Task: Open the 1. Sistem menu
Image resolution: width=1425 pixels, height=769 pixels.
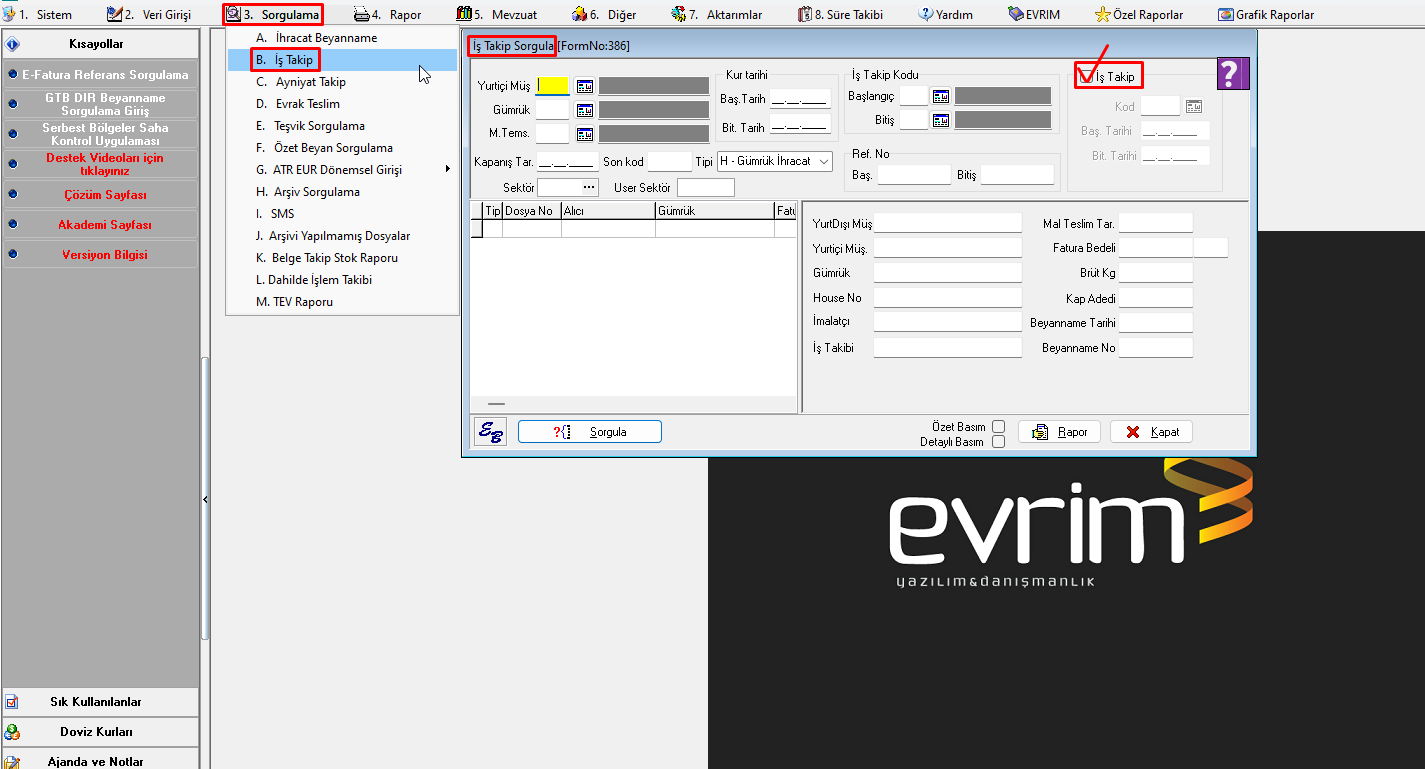Action: pyautogui.click(x=38, y=15)
